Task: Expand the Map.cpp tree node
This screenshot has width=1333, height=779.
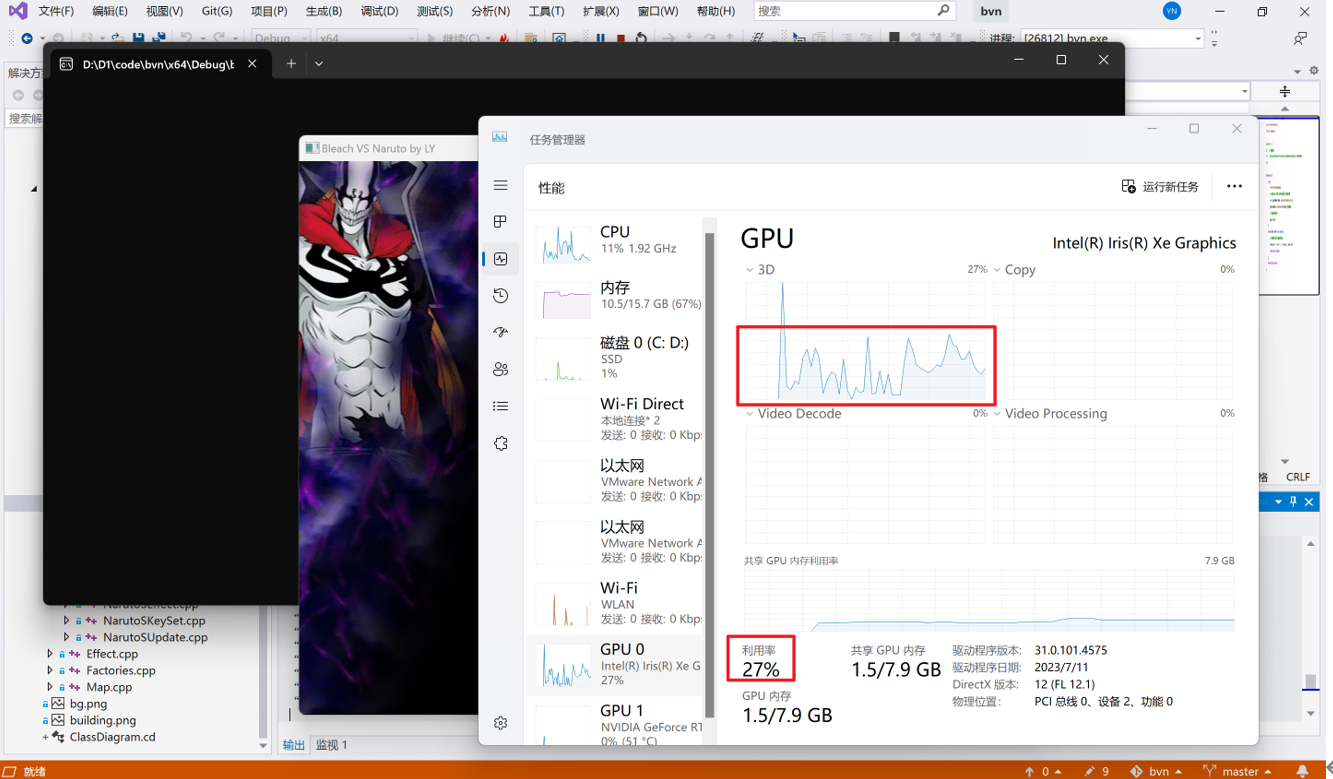Action: coord(50,687)
